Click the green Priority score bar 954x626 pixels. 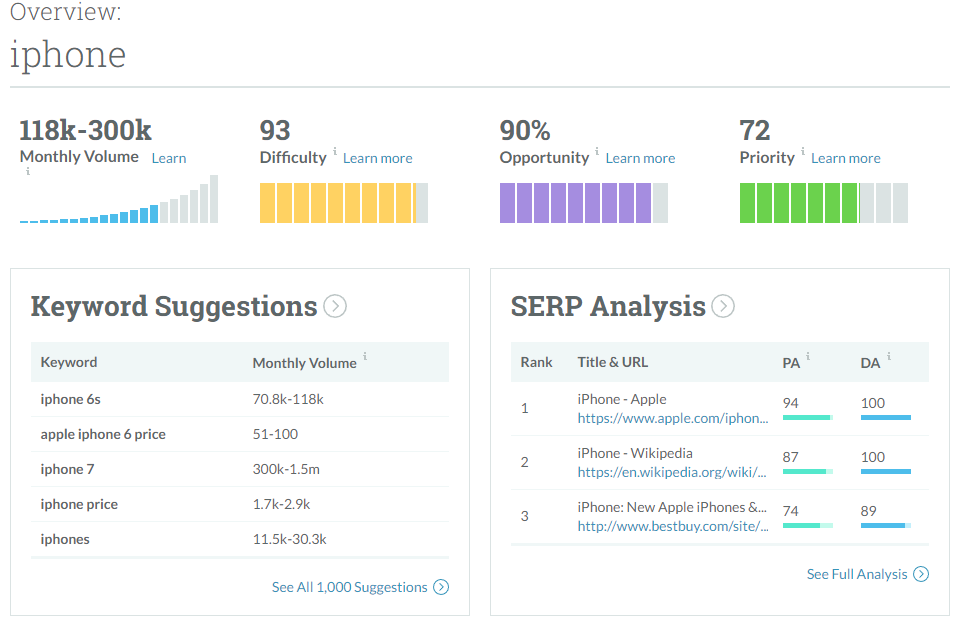pos(824,203)
